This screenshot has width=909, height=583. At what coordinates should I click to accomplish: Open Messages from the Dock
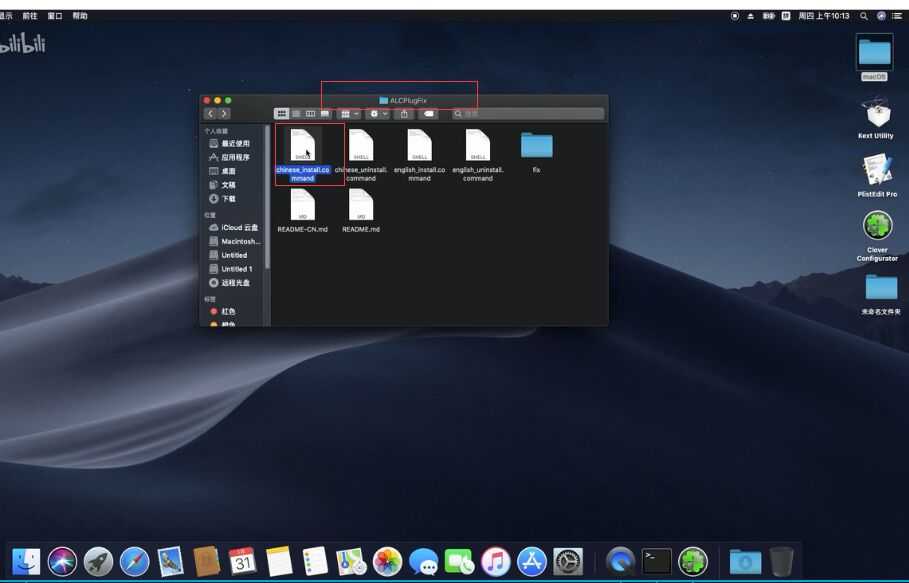tap(423, 561)
